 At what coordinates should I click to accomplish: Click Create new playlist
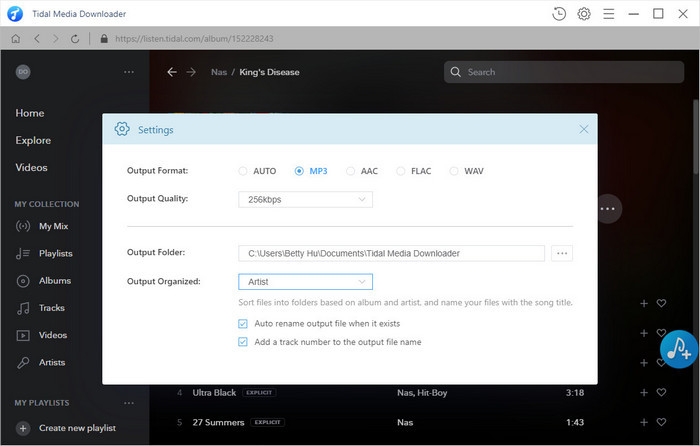click(x=77, y=428)
